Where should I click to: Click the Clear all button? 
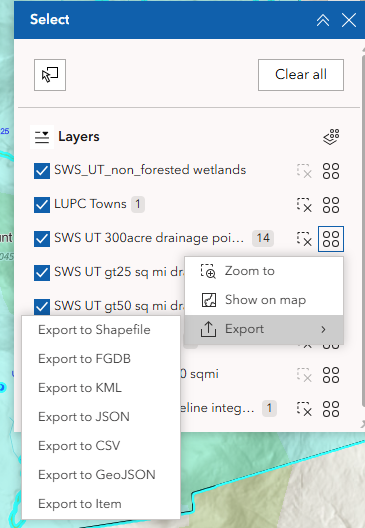(301, 75)
